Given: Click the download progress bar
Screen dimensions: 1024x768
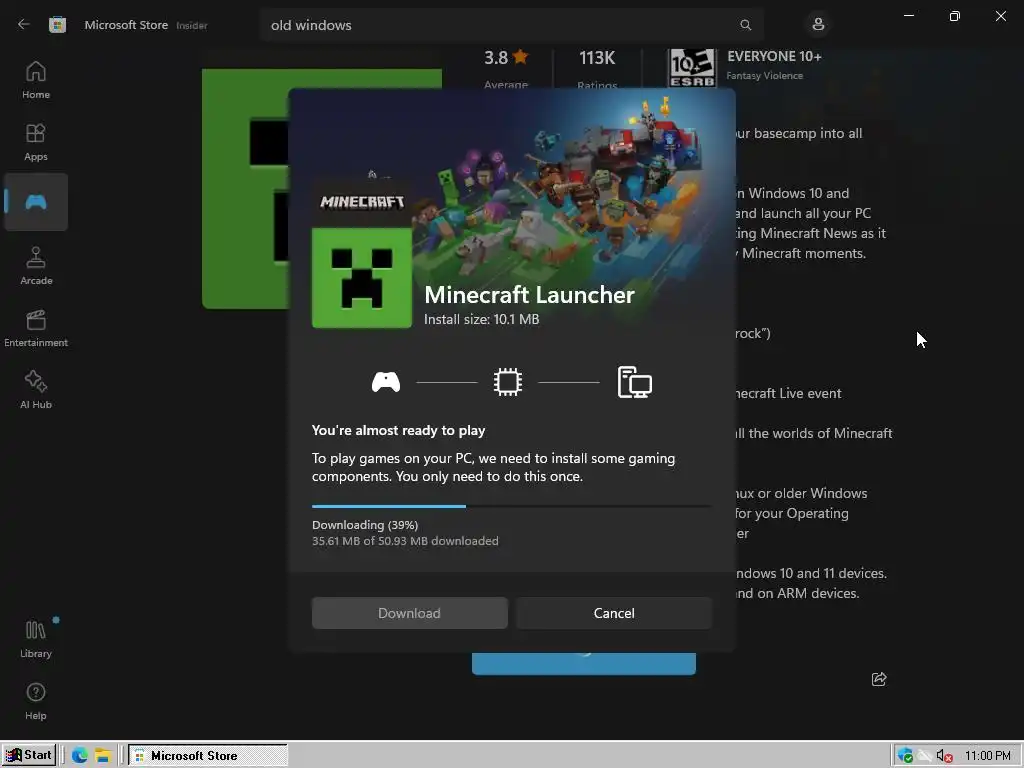Looking at the screenshot, I should (x=511, y=506).
